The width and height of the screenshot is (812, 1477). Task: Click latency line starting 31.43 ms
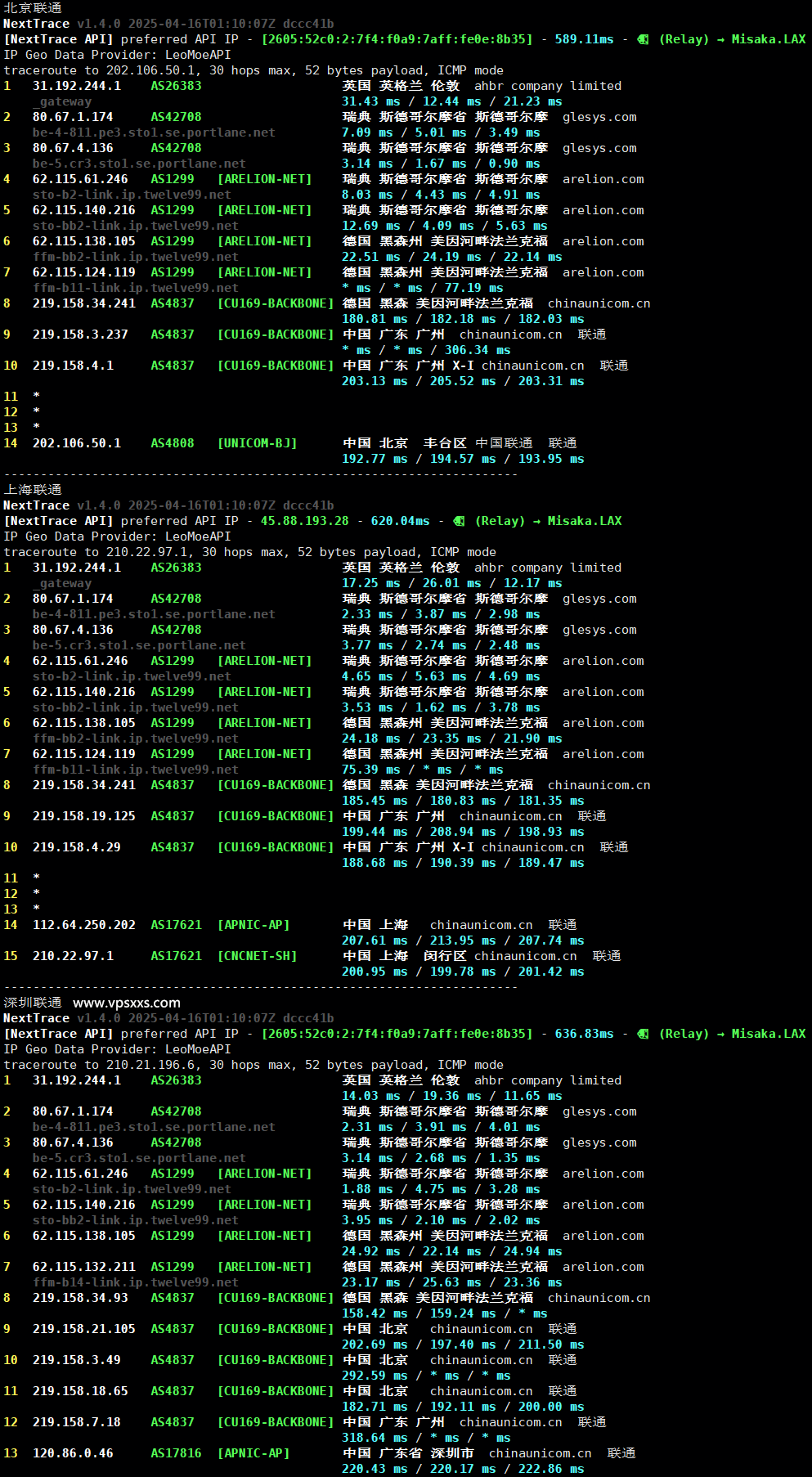pyautogui.click(x=452, y=101)
